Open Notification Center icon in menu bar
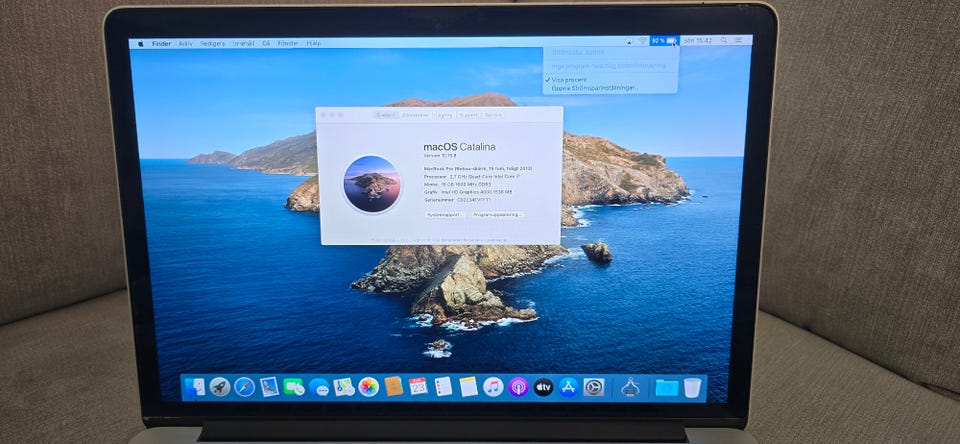This screenshot has height=444, width=960. point(740,40)
